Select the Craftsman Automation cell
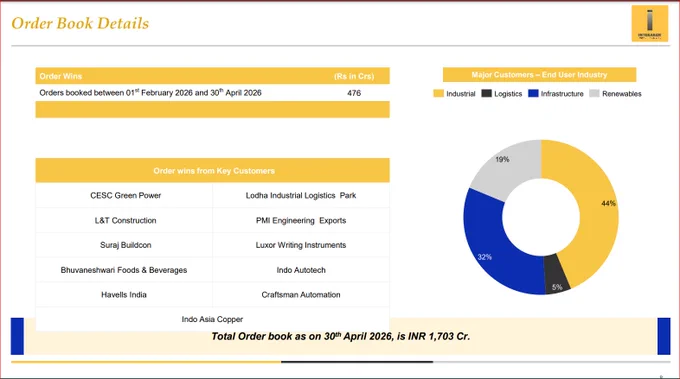The image size is (680, 379). [301, 294]
